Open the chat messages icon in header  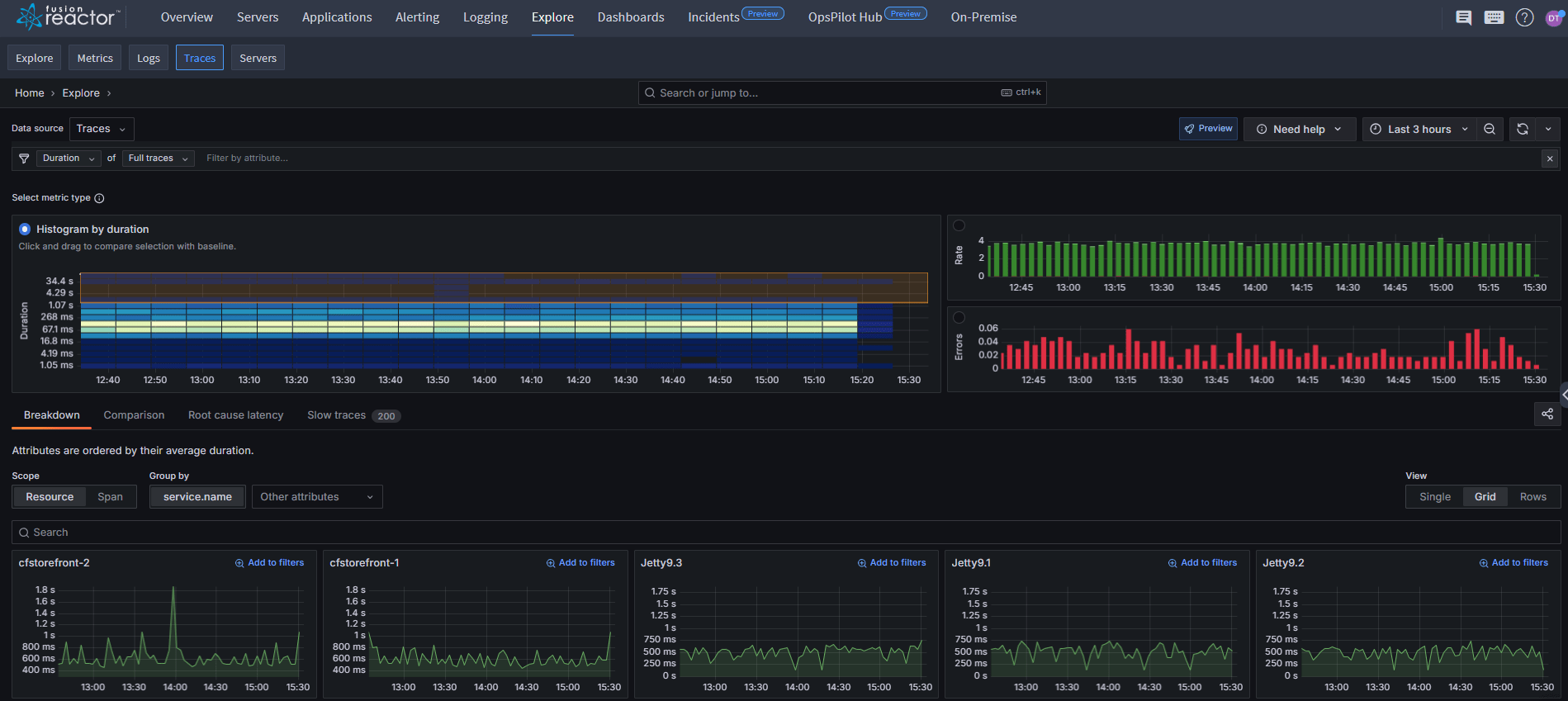click(1463, 17)
